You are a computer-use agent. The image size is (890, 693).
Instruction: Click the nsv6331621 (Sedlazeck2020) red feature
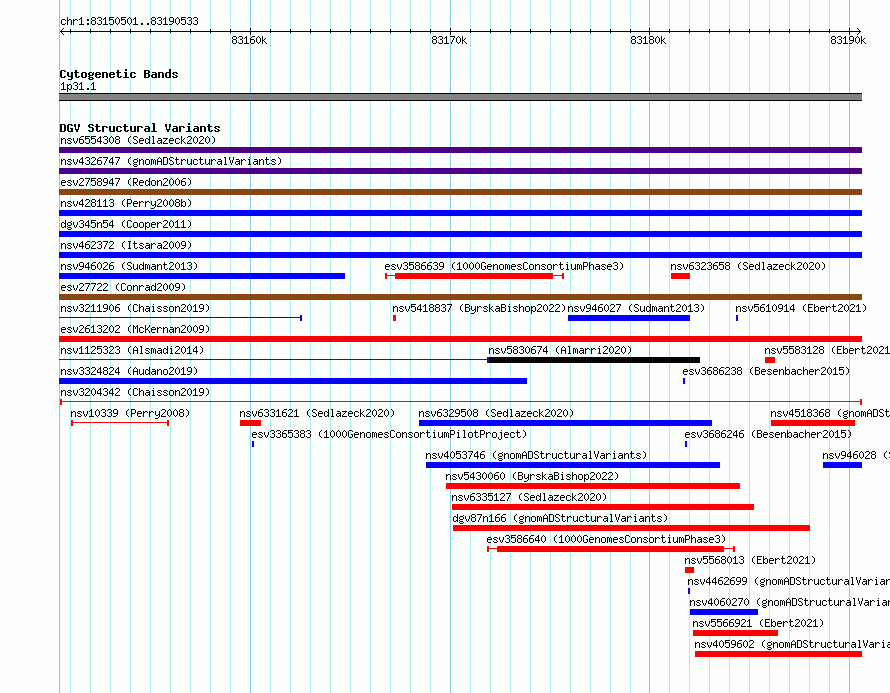coord(250,423)
